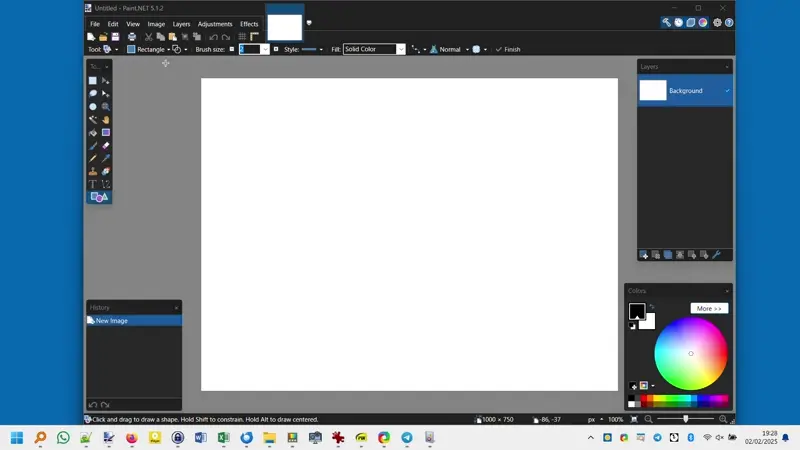Select the Gradient tool
The width and height of the screenshot is (800, 450).
106,133
